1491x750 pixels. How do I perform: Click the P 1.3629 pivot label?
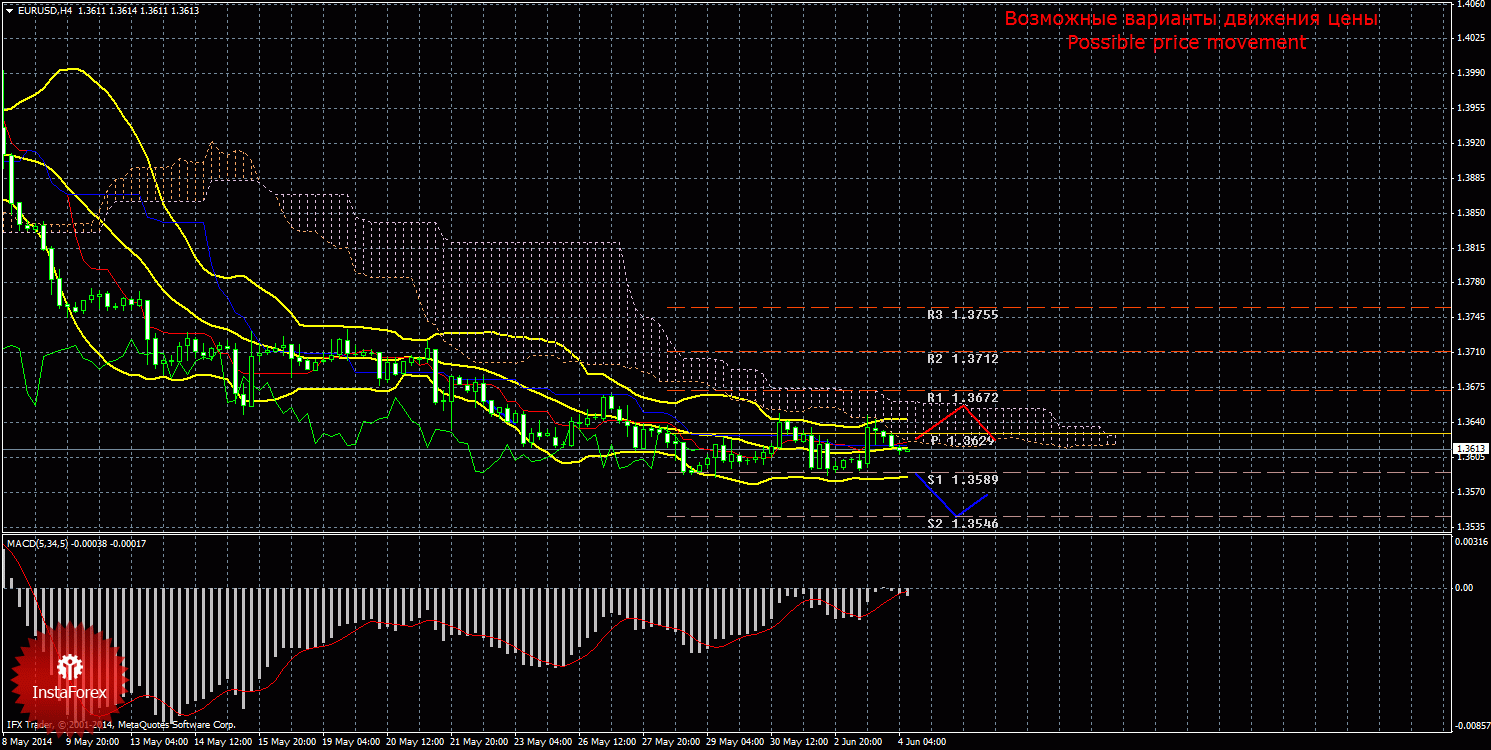pyautogui.click(x=964, y=440)
